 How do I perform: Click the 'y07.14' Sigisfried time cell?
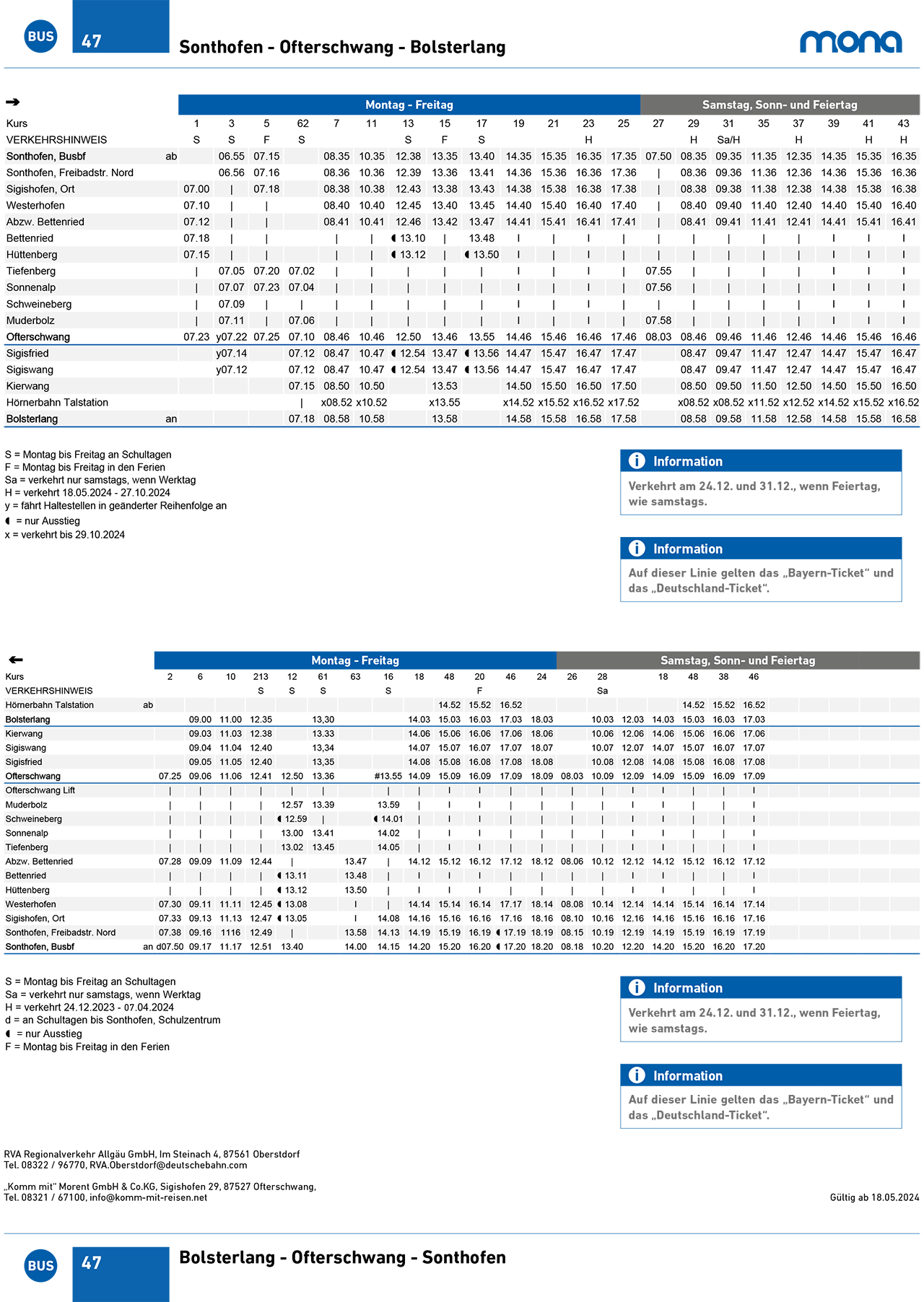pyautogui.click(x=232, y=354)
